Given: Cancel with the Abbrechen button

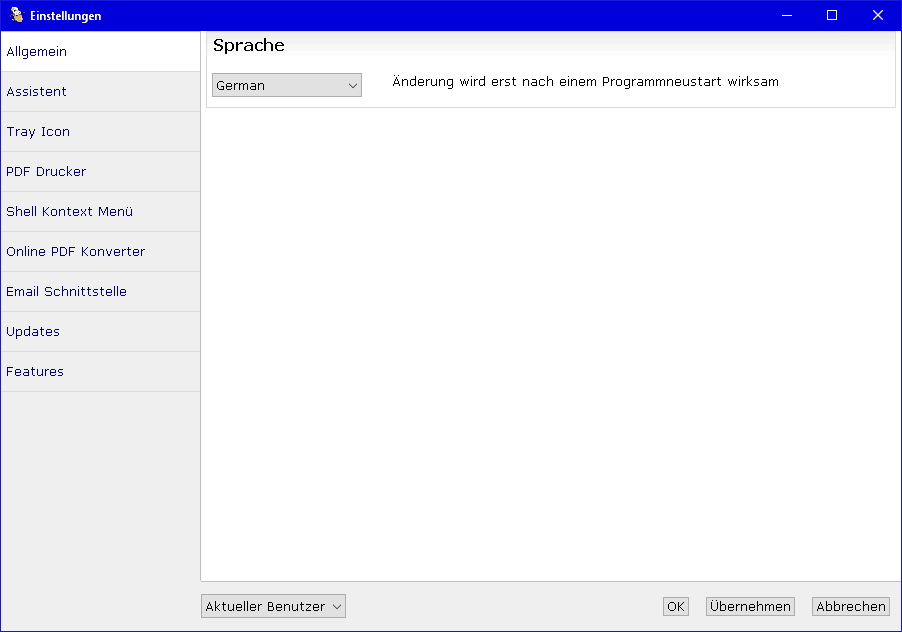Looking at the screenshot, I should (x=850, y=606).
